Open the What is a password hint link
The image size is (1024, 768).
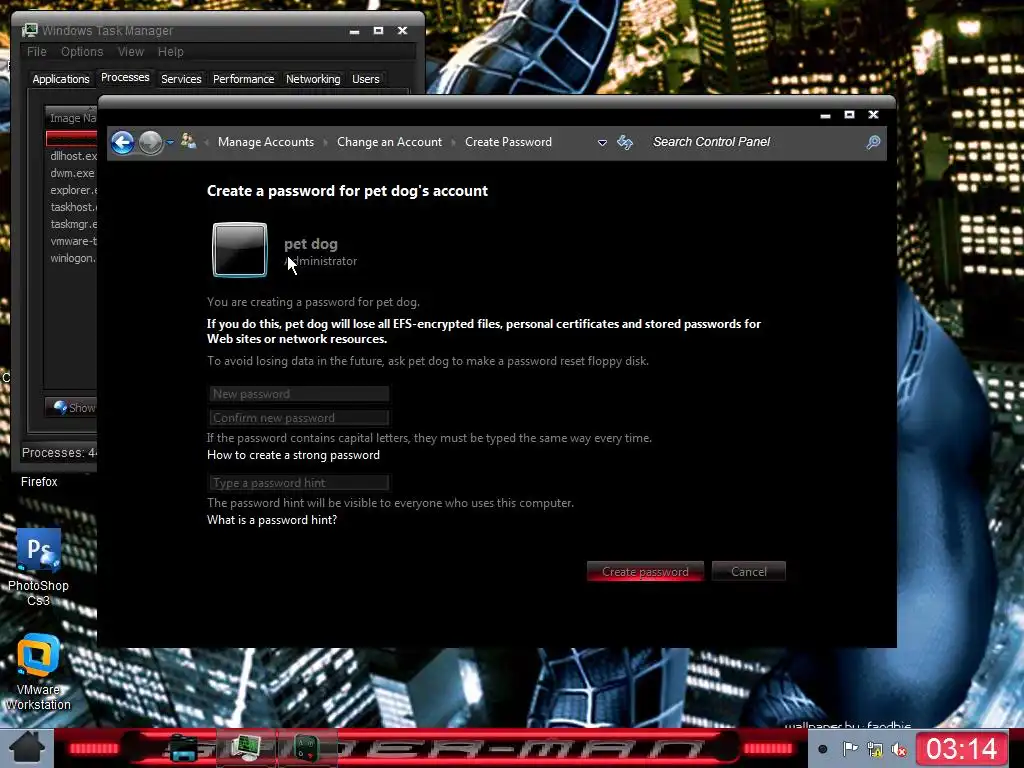pyautogui.click(x=272, y=520)
